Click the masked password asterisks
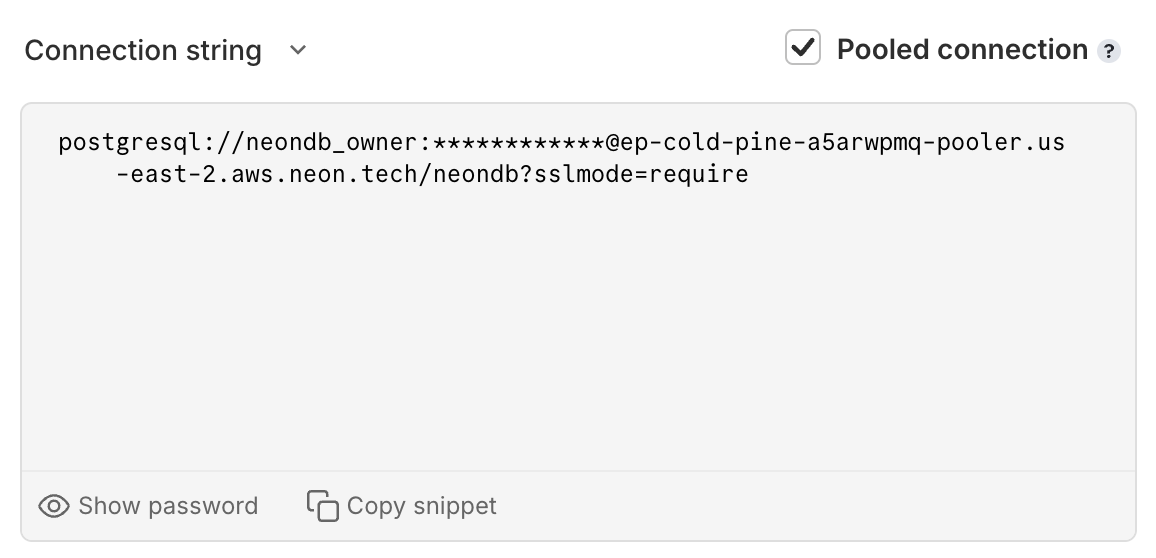 519,142
